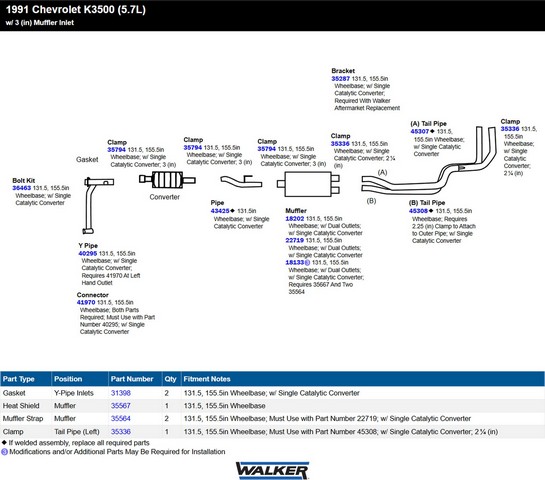The image size is (545, 480).
Task: Open Pipe part number 43425
Action: click(220, 211)
